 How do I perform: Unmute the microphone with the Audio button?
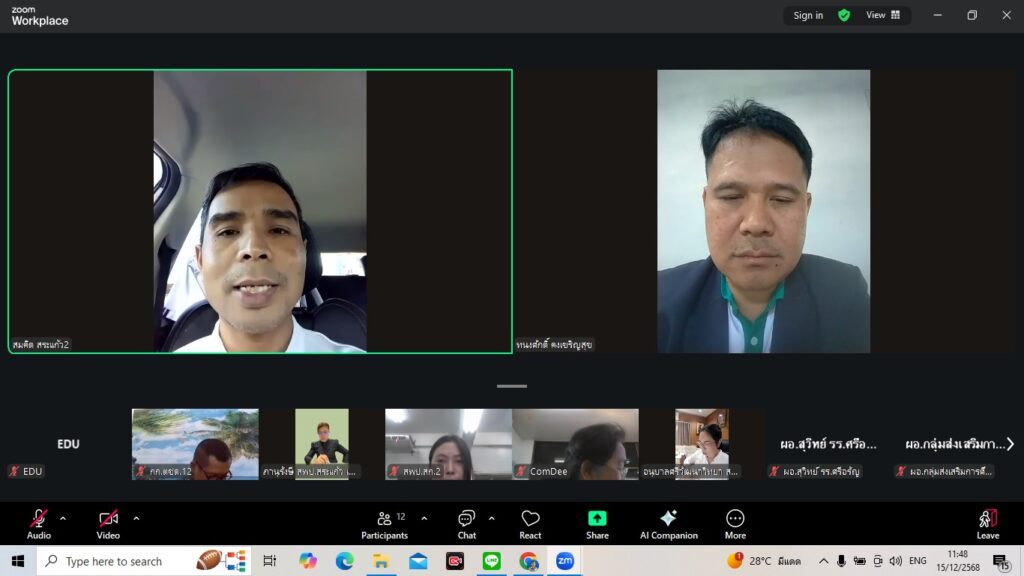(39, 523)
